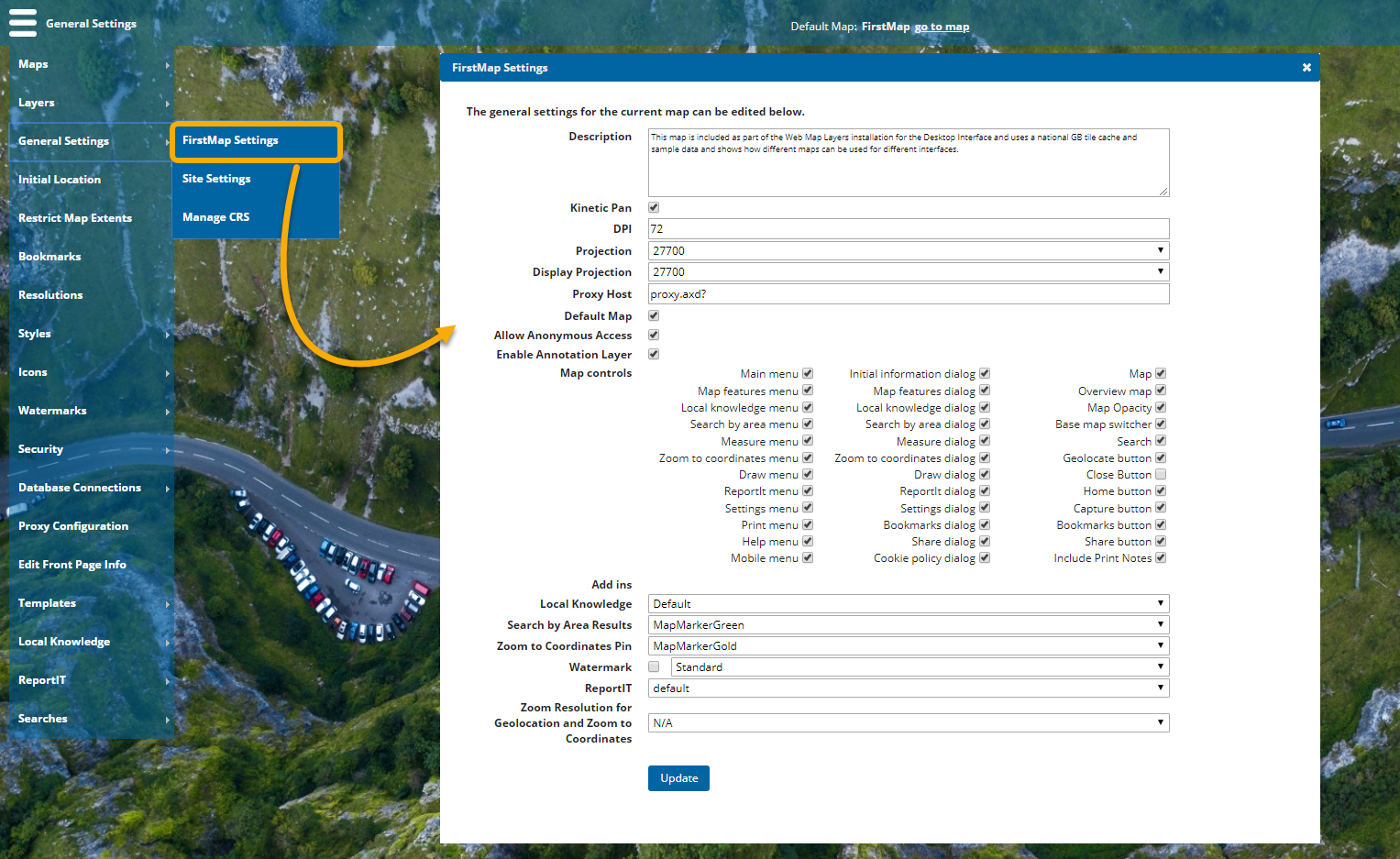Open Restrict Map Extents menu item
The height and width of the screenshot is (859, 1400).
(75, 218)
